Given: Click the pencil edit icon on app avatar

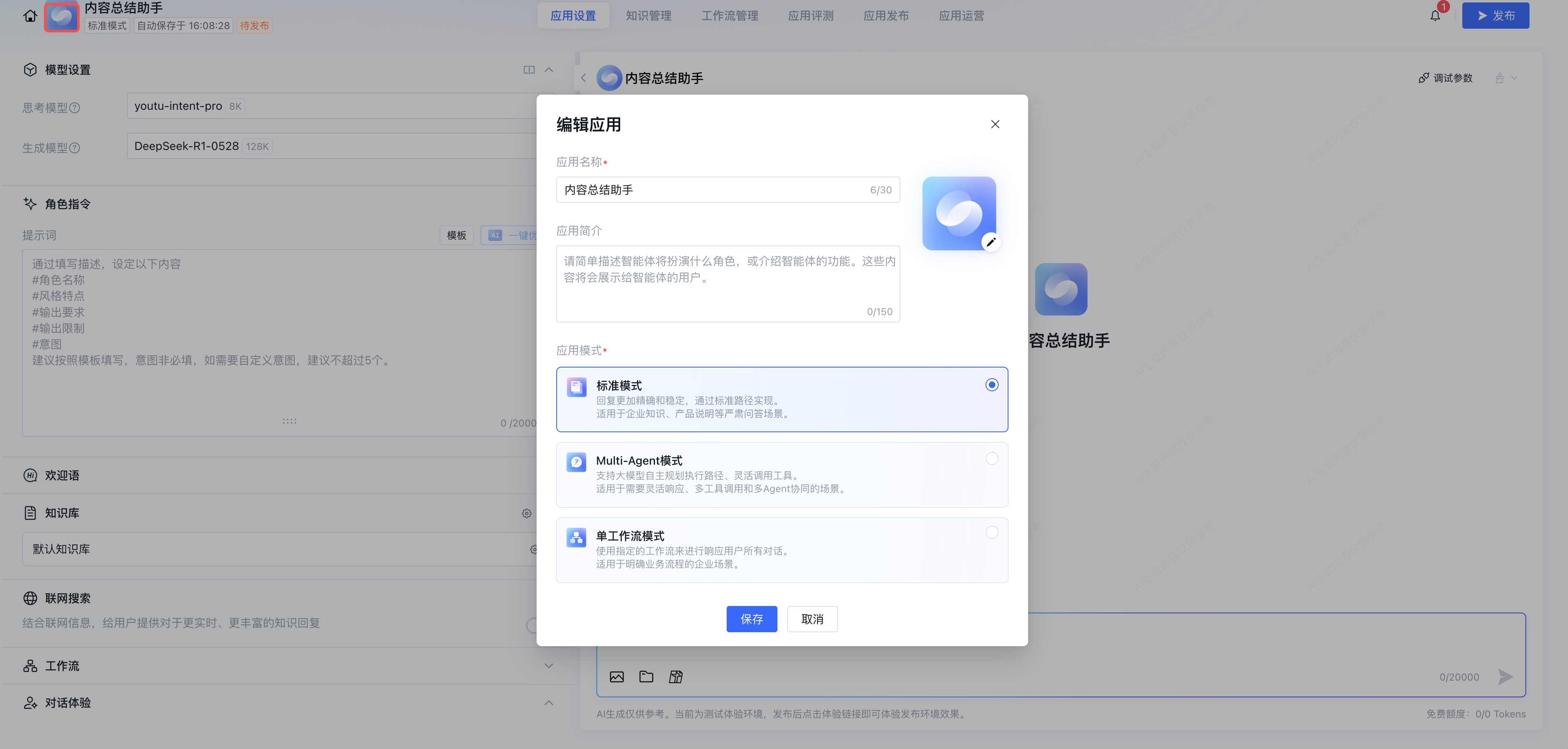Looking at the screenshot, I should point(990,242).
